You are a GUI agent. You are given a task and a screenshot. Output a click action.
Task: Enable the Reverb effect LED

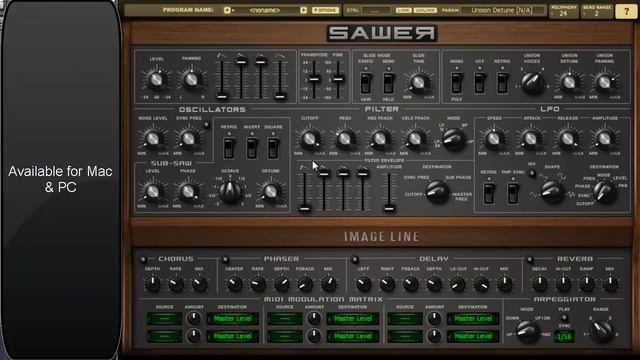coord(530,260)
